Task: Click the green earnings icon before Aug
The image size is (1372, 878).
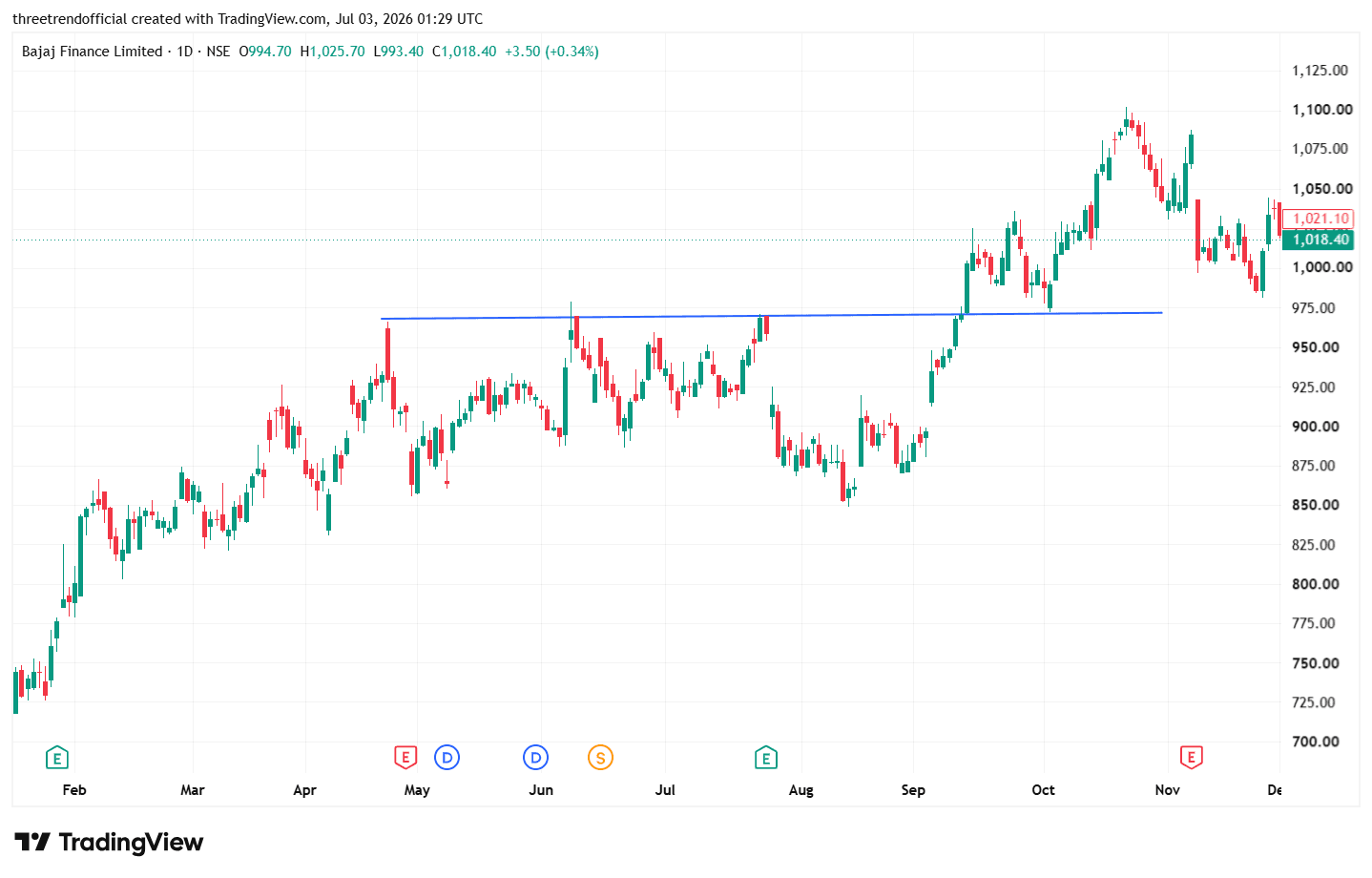Action: pos(765,759)
